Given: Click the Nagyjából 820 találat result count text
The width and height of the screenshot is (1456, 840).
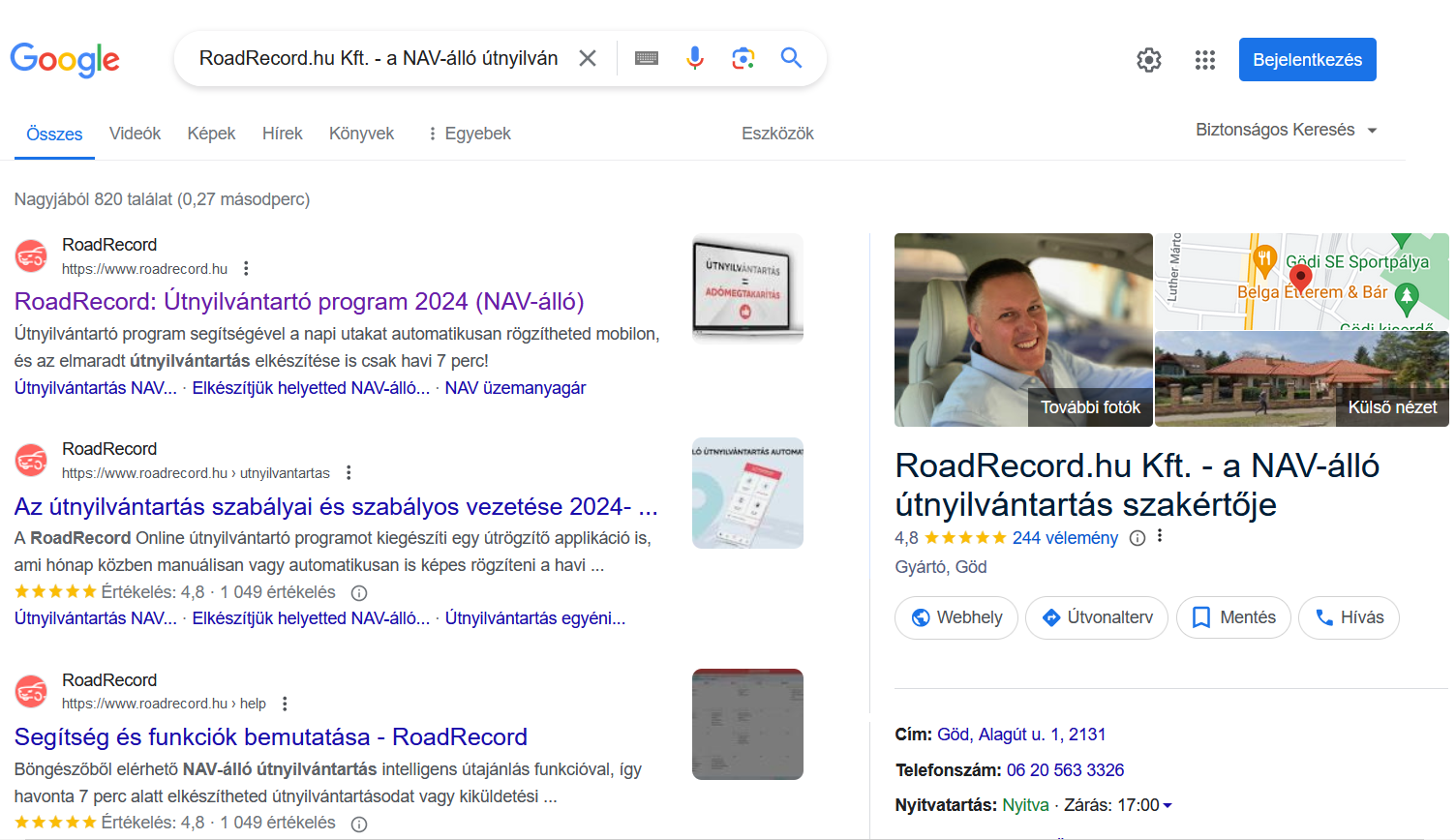Looking at the screenshot, I should click(x=162, y=199).
